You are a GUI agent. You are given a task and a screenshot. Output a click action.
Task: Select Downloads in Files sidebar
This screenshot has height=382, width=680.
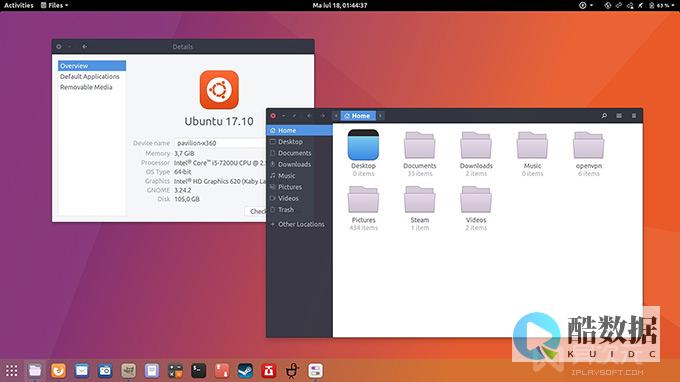pos(299,164)
